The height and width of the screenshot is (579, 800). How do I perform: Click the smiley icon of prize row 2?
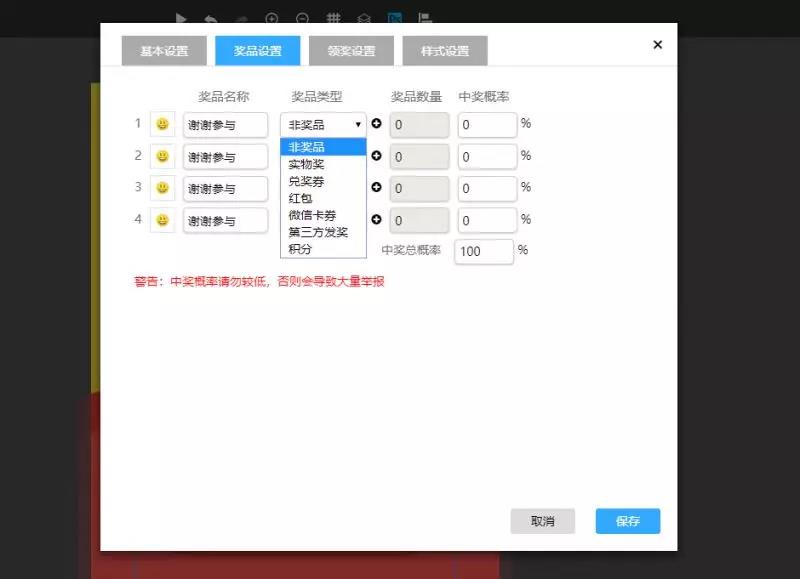(x=162, y=156)
